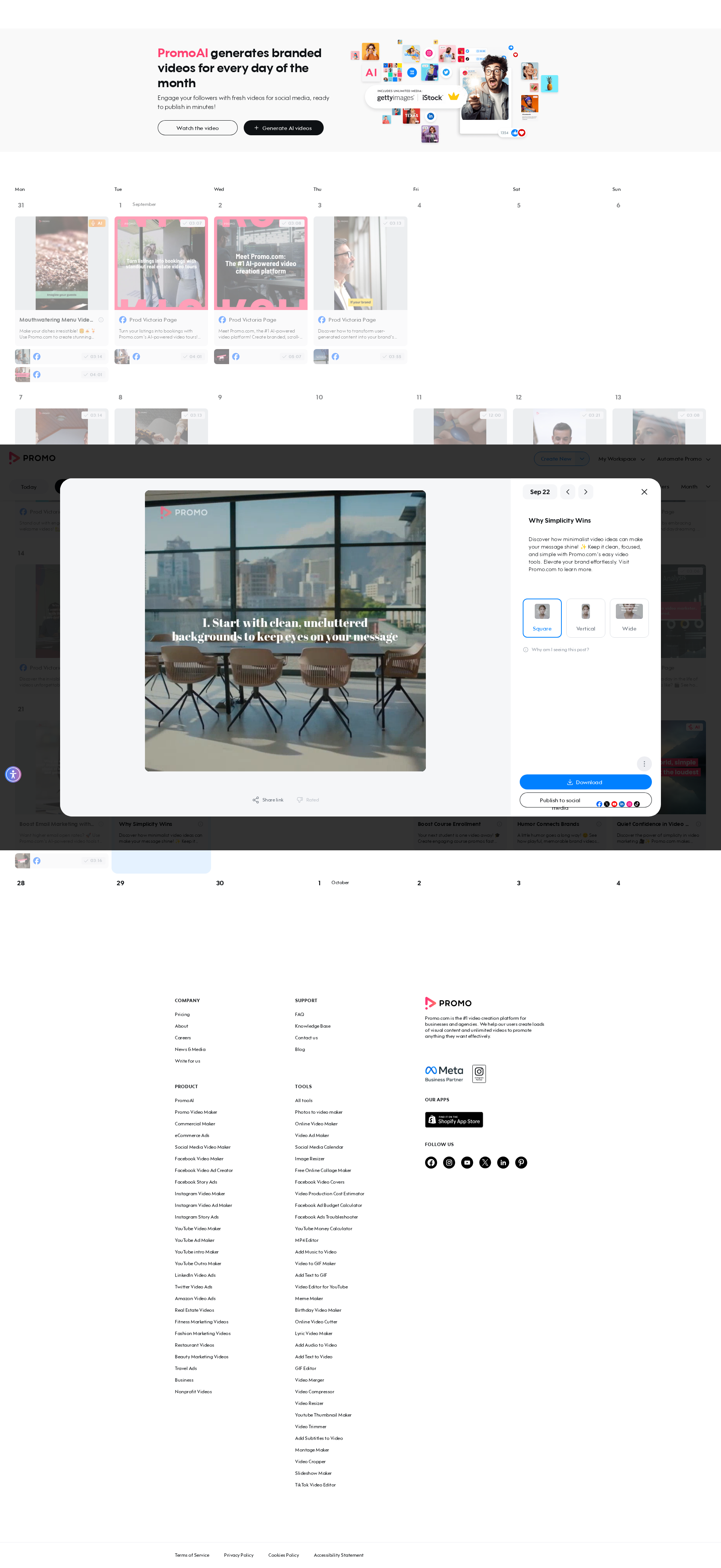Open Video to GIF Maker in footer Tools
This screenshot has height=1568, width=721.
point(315,1264)
